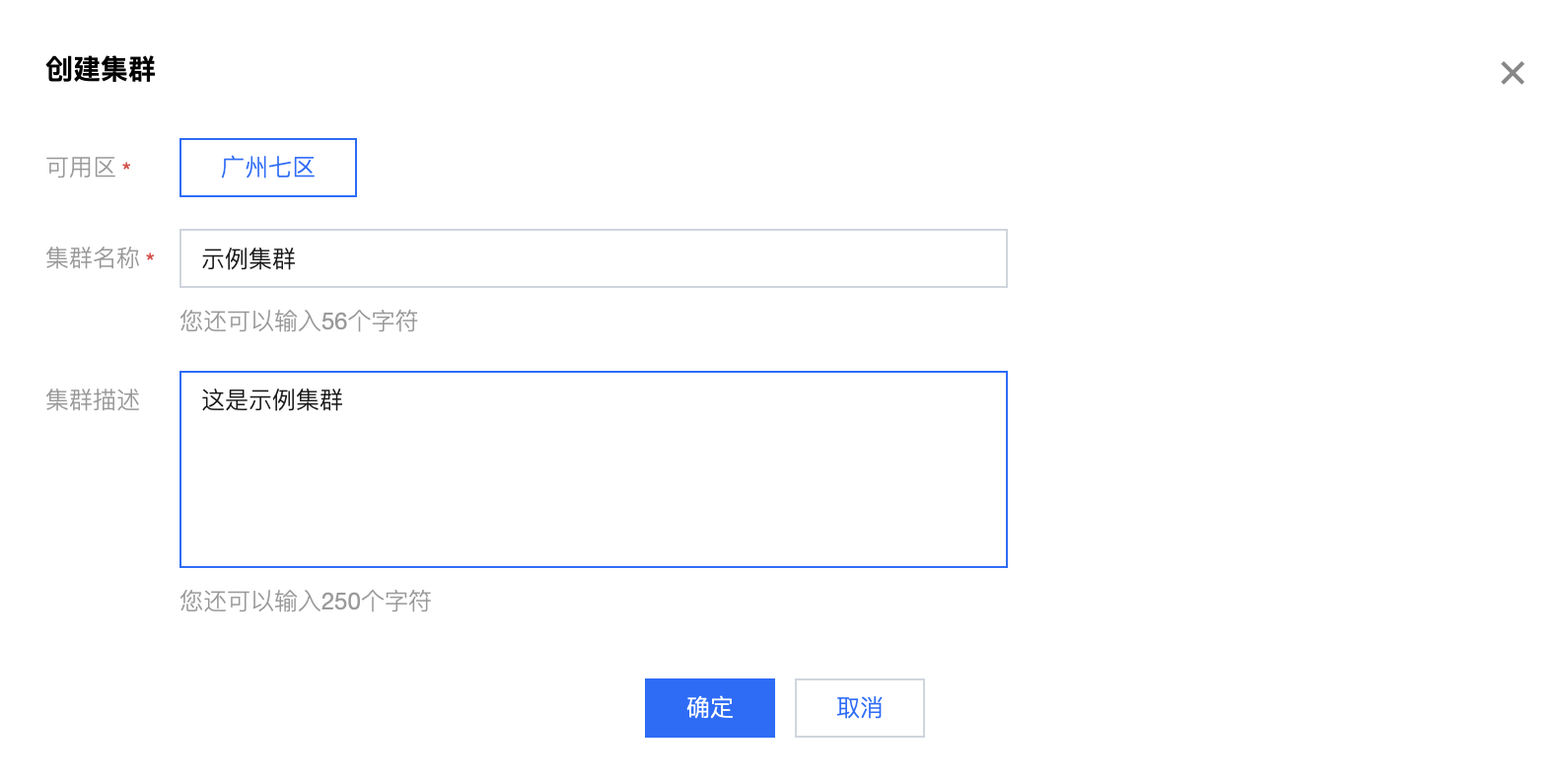Click the number 250 in description hint
This screenshot has width=1568, height=783.
point(340,602)
